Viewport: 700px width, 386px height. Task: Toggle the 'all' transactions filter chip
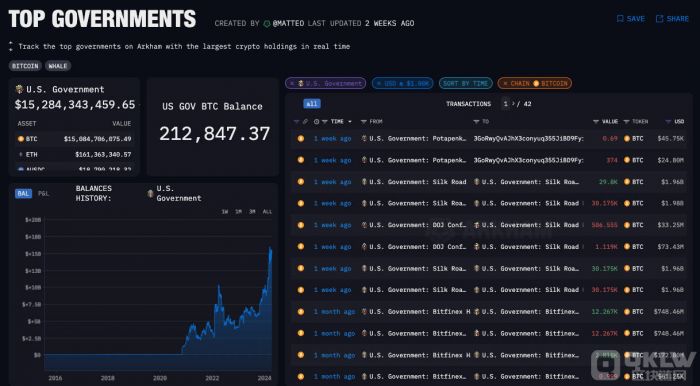[312, 104]
